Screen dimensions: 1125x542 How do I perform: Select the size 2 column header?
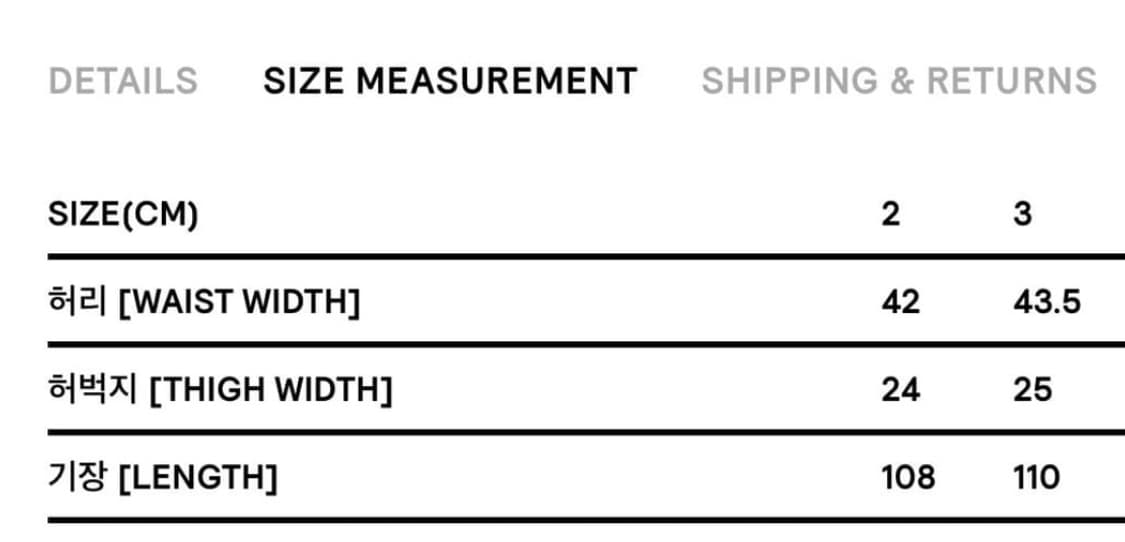click(x=891, y=214)
